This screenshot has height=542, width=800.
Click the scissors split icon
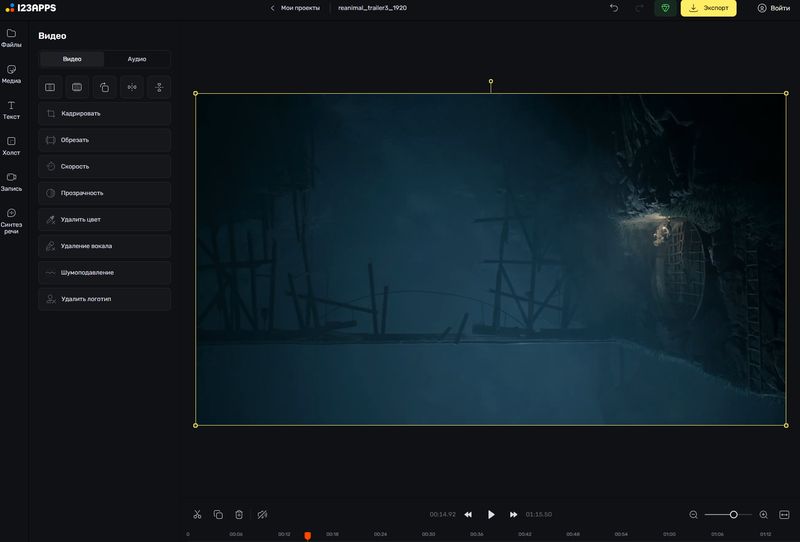[197, 514]
